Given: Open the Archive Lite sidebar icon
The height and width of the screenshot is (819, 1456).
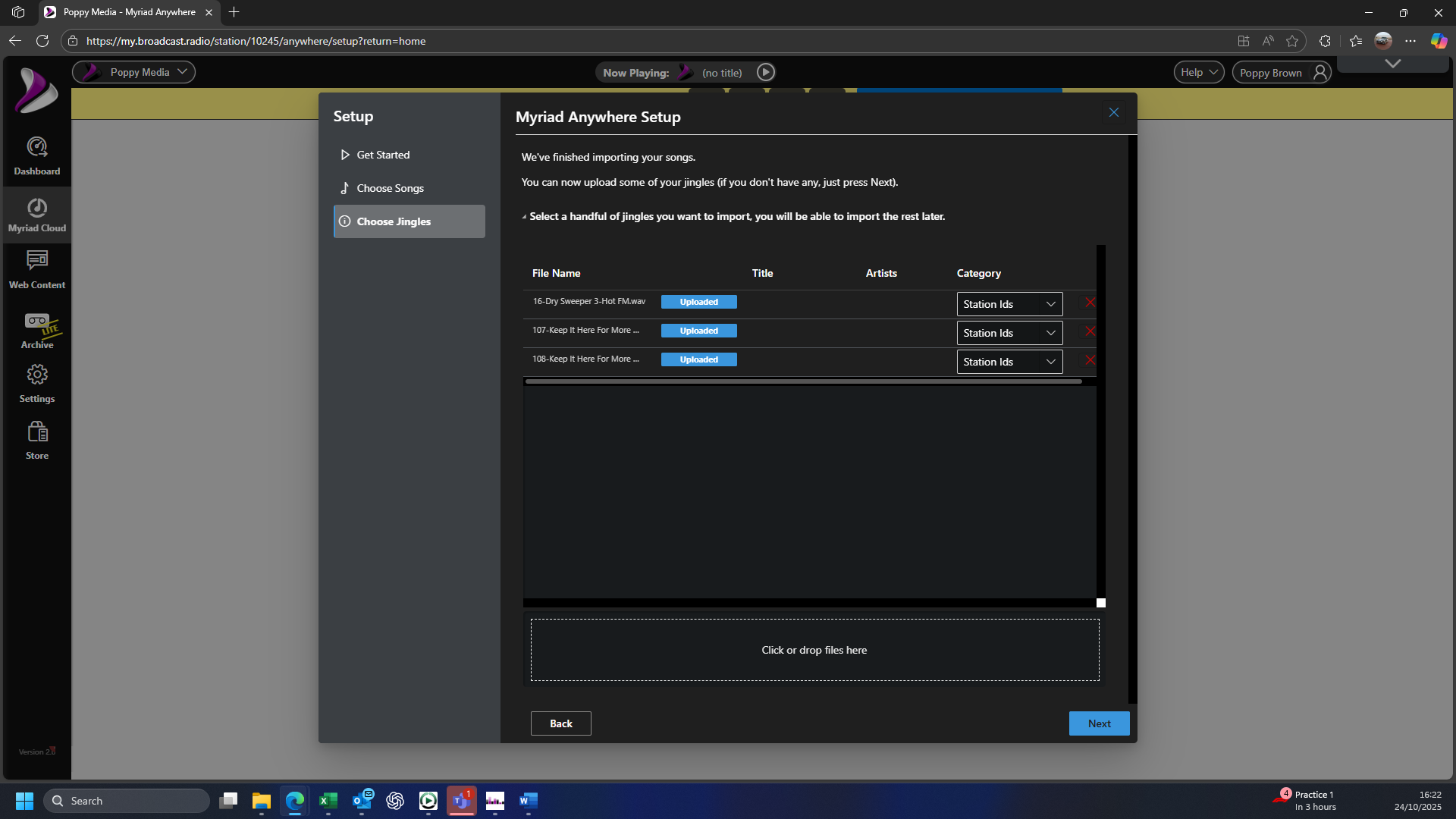Looking at the screenshot, I should pos(36,331).
